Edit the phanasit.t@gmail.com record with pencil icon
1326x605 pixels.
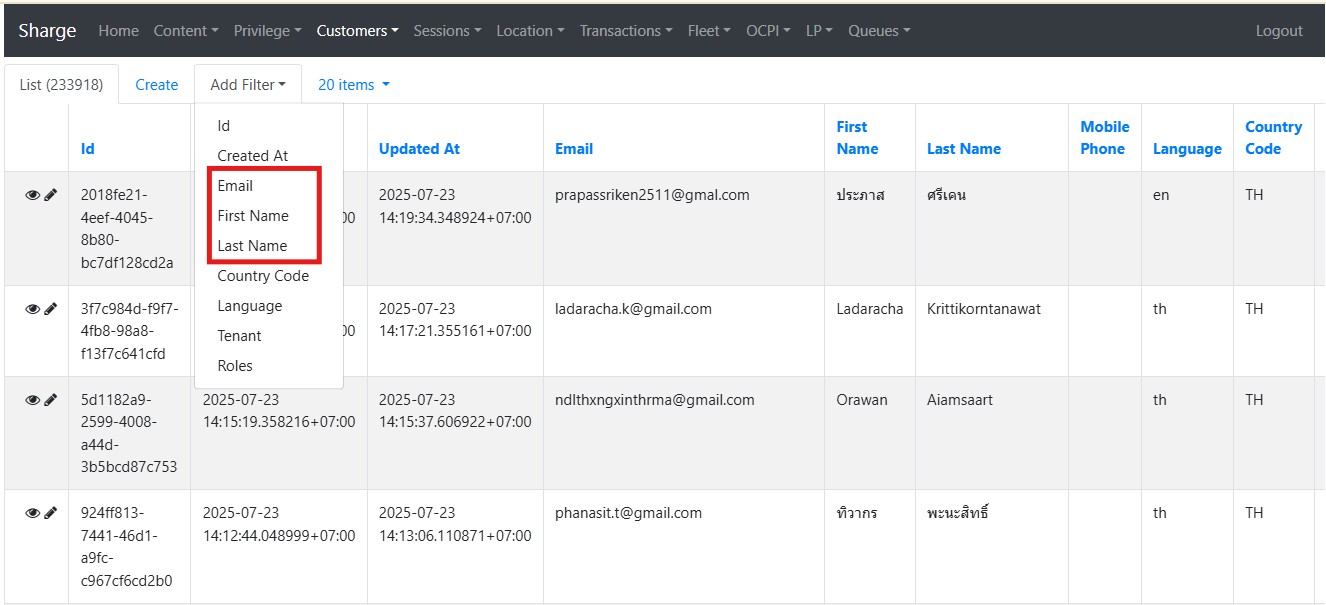pyautogui.click(x=51, y=513)
